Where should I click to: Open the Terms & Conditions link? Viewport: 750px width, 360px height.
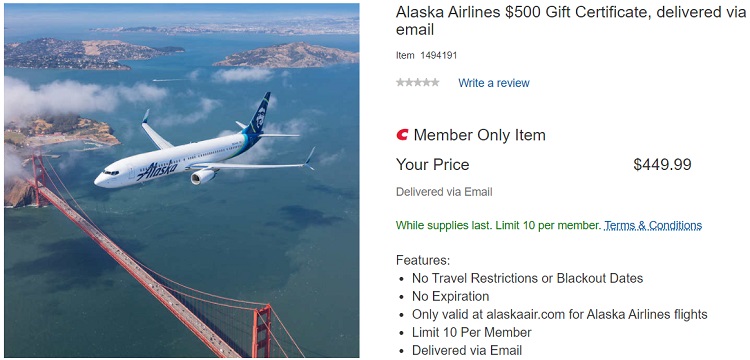(x=653, y=225)
